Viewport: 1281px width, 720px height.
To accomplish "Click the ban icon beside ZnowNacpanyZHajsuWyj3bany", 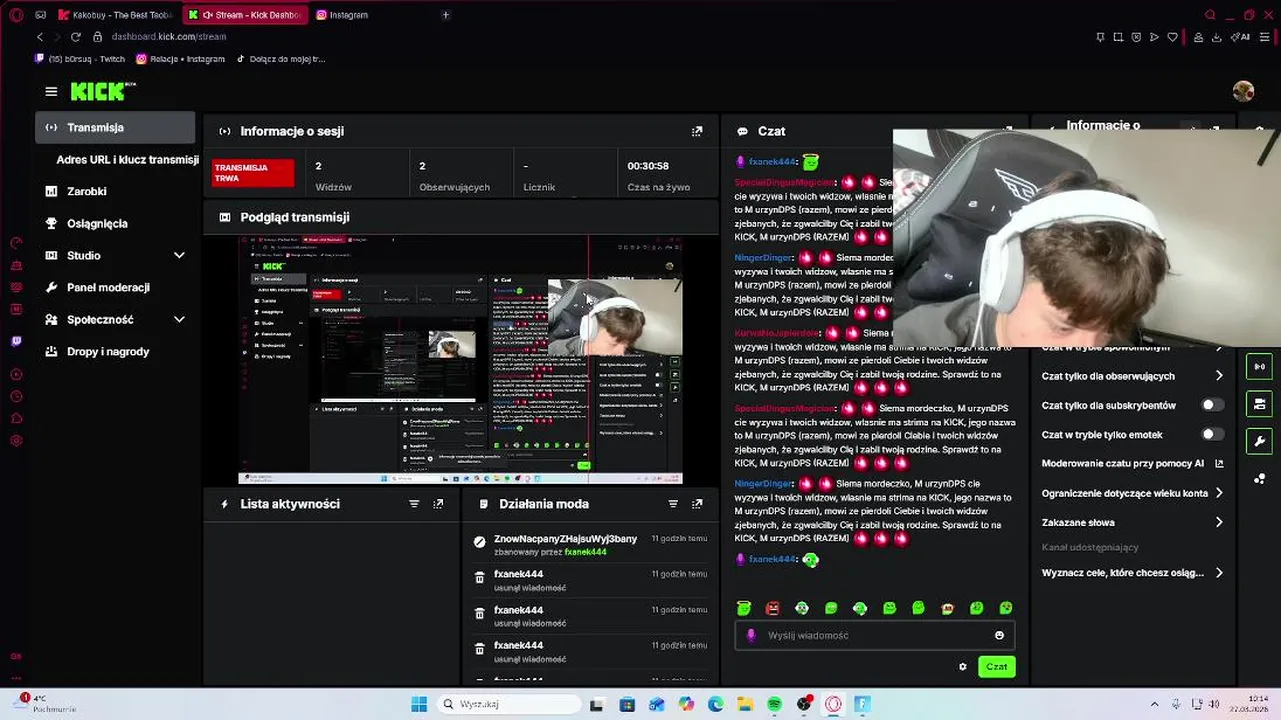I will tap(479, 541).
